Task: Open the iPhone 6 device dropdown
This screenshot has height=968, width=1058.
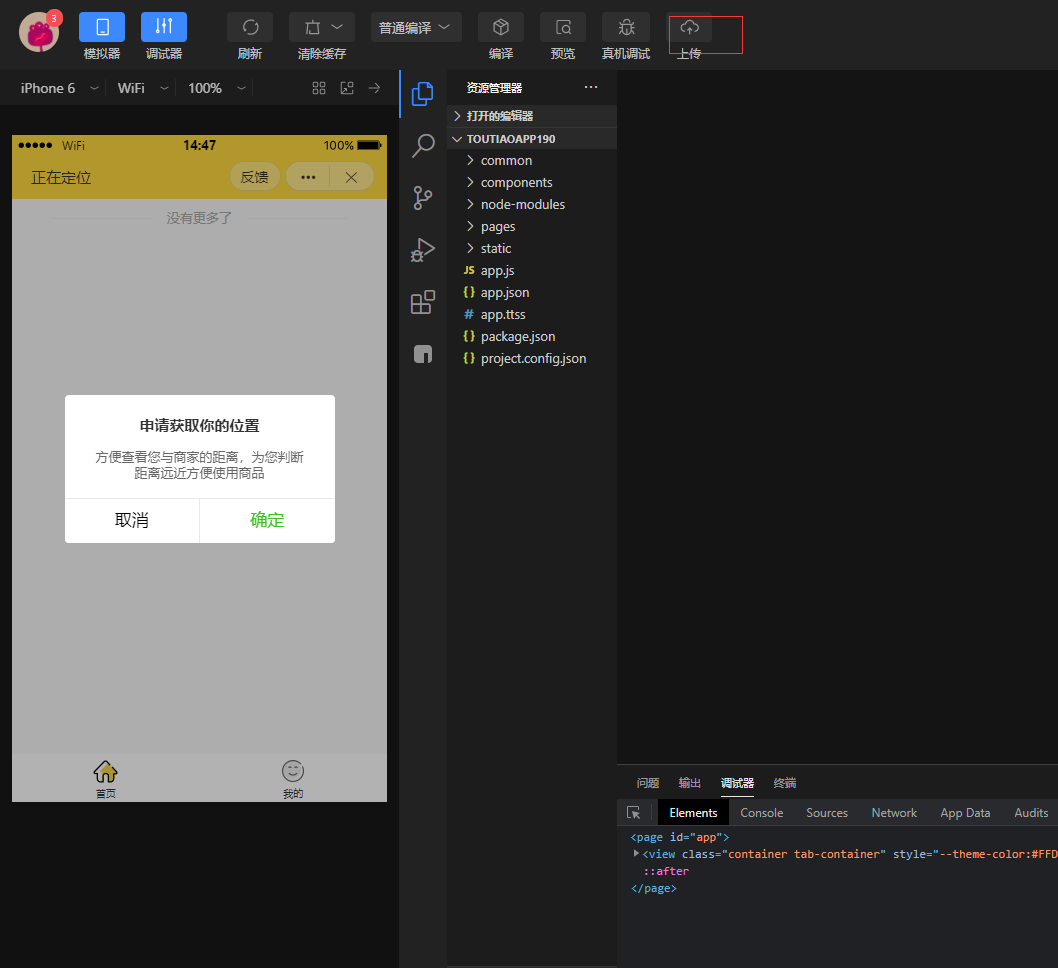Action: click(59, 88)
